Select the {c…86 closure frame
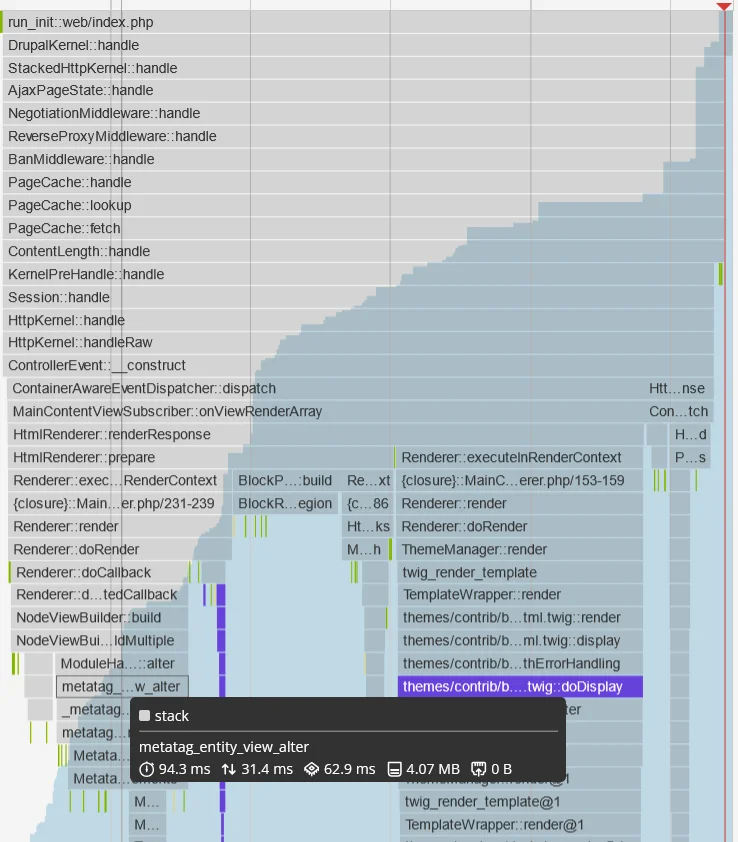The width and height of the screenshot is (738, 842). point(366,503)
